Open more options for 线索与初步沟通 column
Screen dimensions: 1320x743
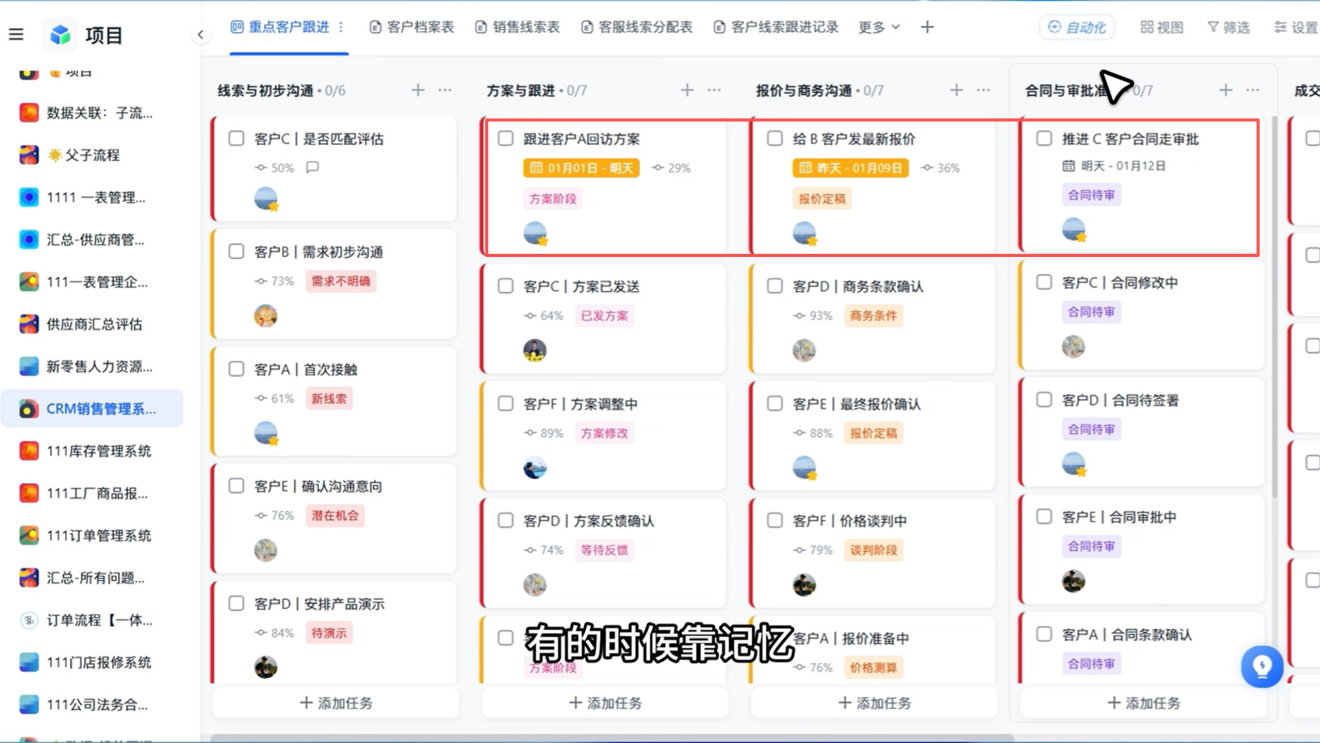tap(445, 90)
